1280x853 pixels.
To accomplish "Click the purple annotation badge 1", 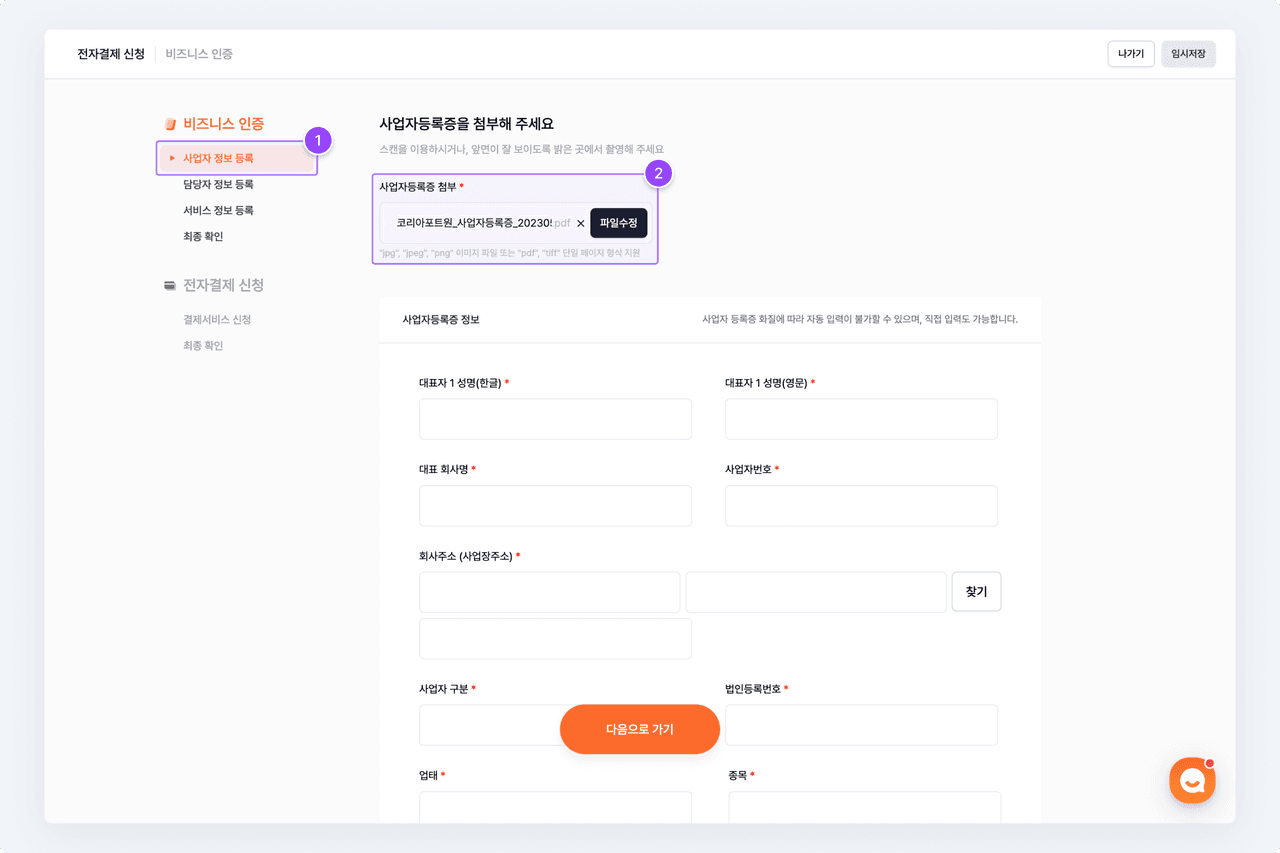I will pyautogui.click(x=317, y=141).
